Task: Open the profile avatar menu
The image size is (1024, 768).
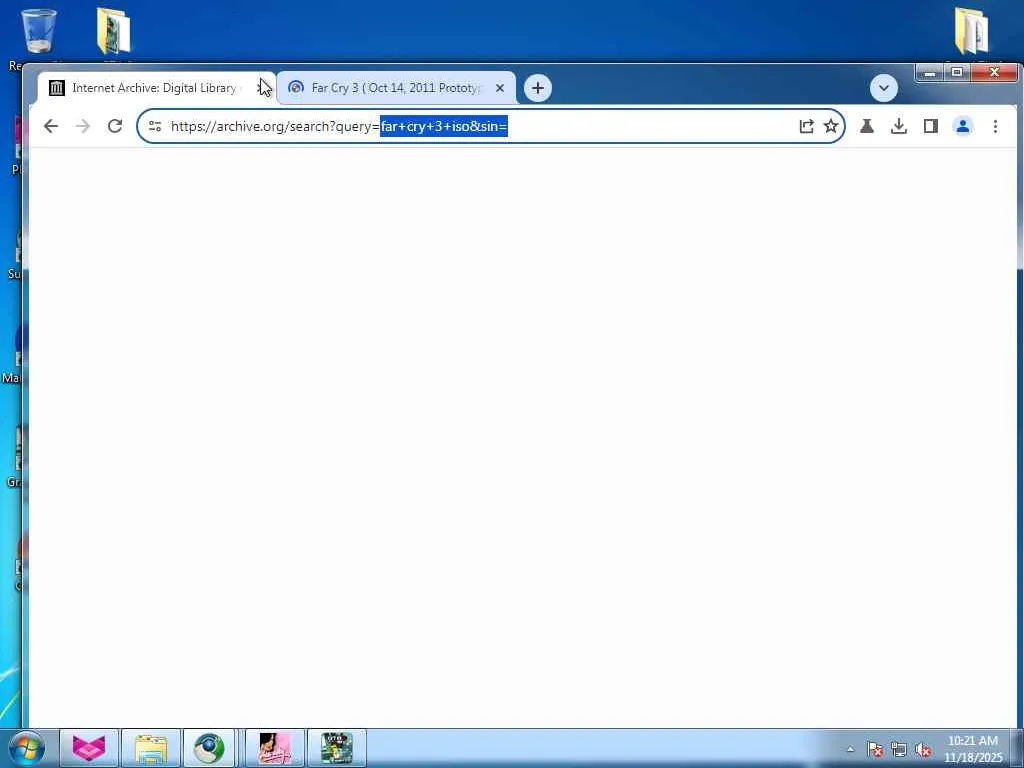Action: [x=963, y=126]
